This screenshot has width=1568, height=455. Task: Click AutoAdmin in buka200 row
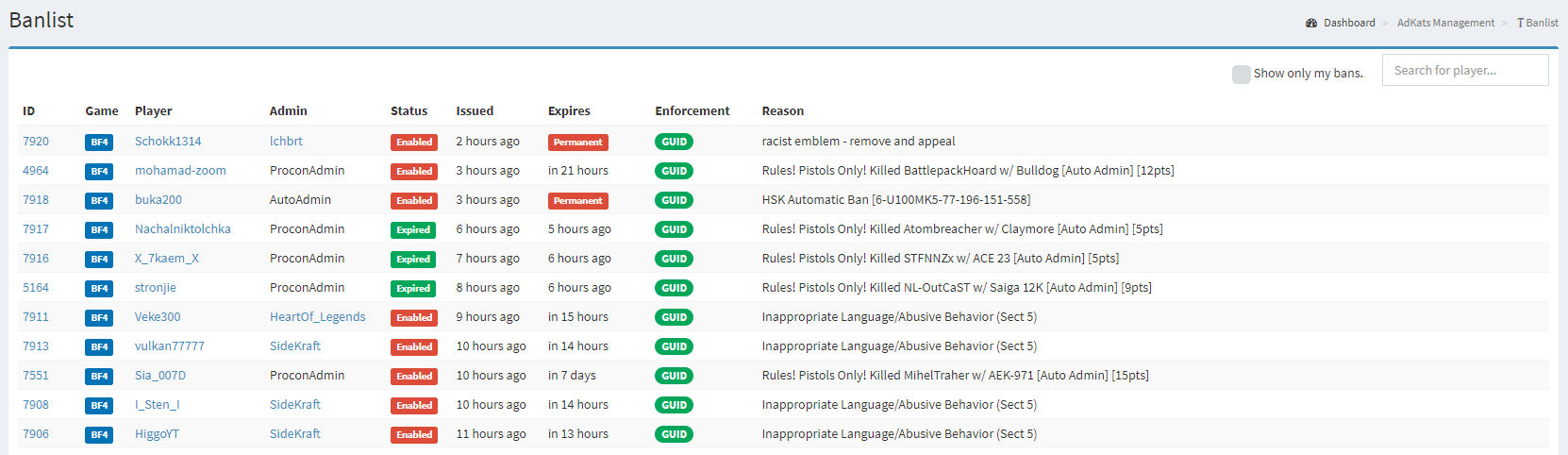[300, 200]
